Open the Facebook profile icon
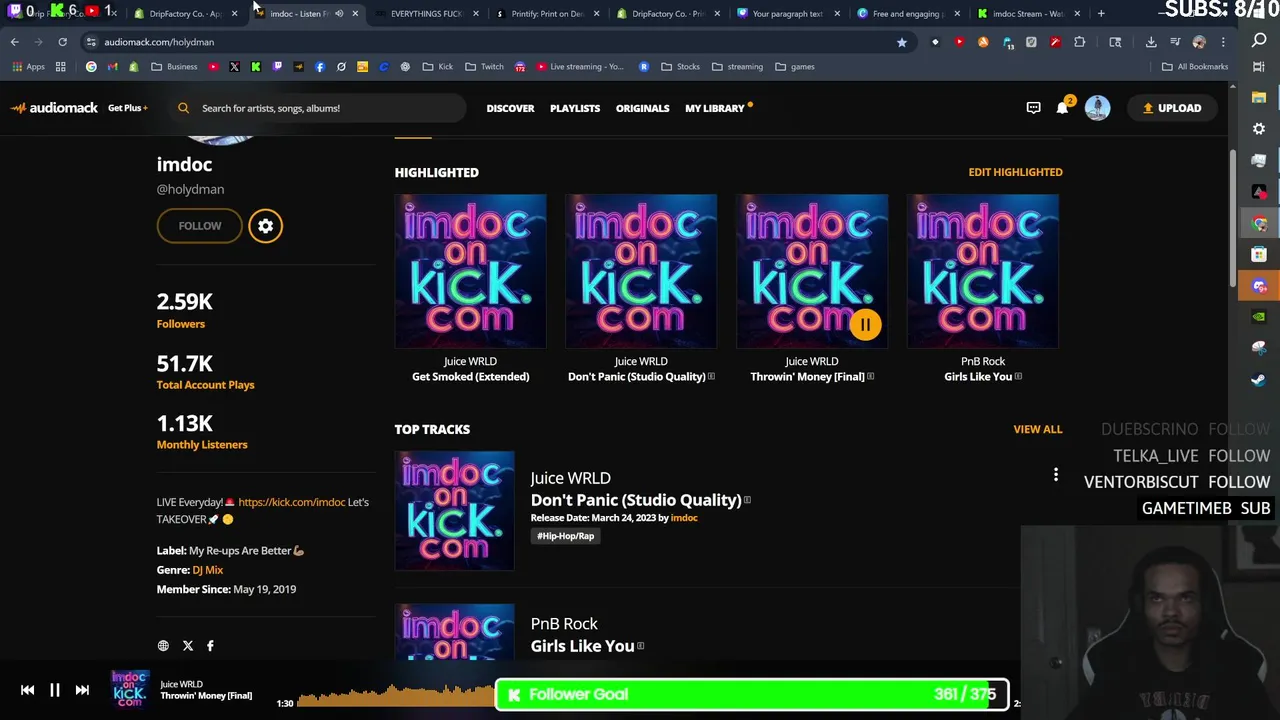The image size is (1280, 720). tap(210, 646)
